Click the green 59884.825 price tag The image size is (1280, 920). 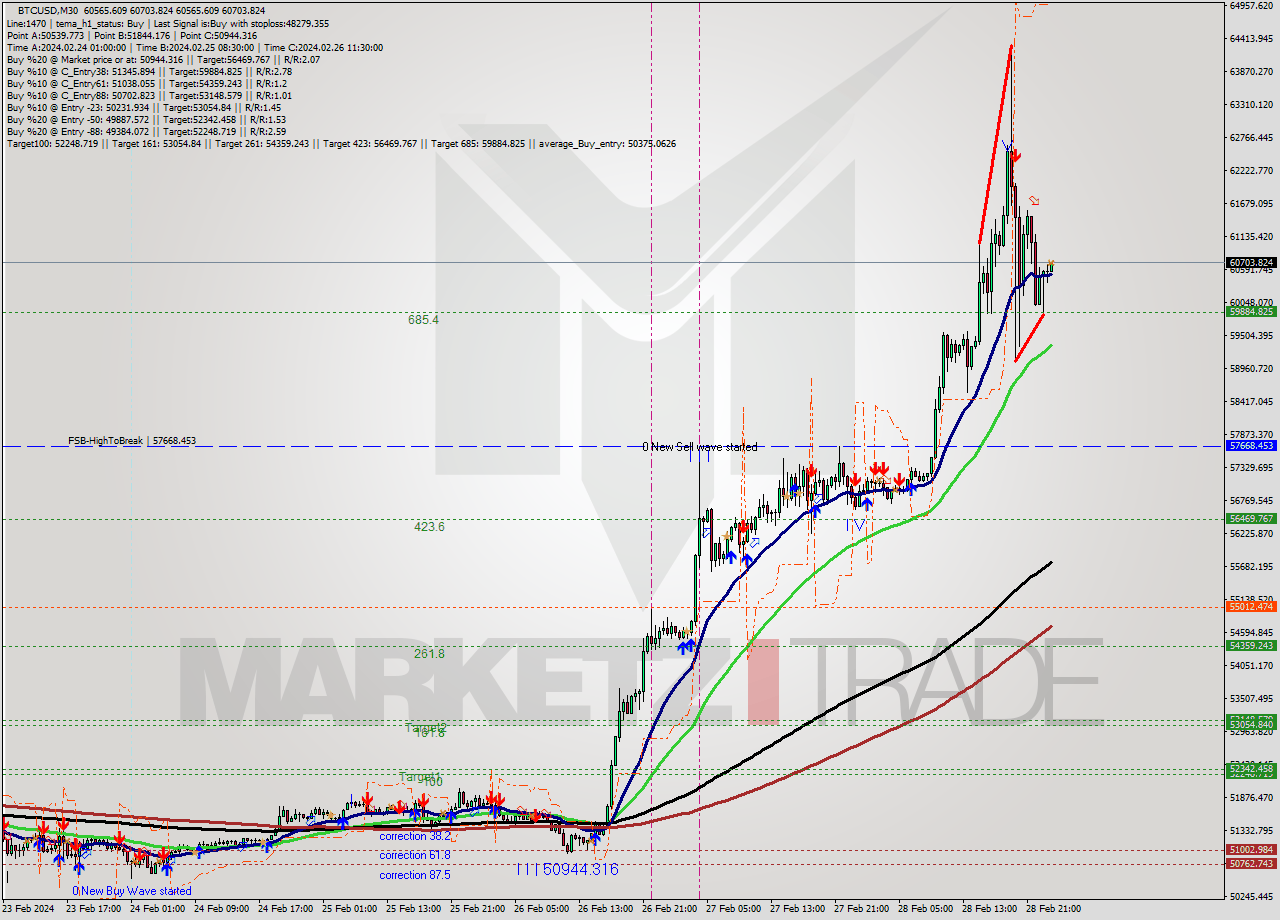pyautogui.click(x=1250, y=312)
